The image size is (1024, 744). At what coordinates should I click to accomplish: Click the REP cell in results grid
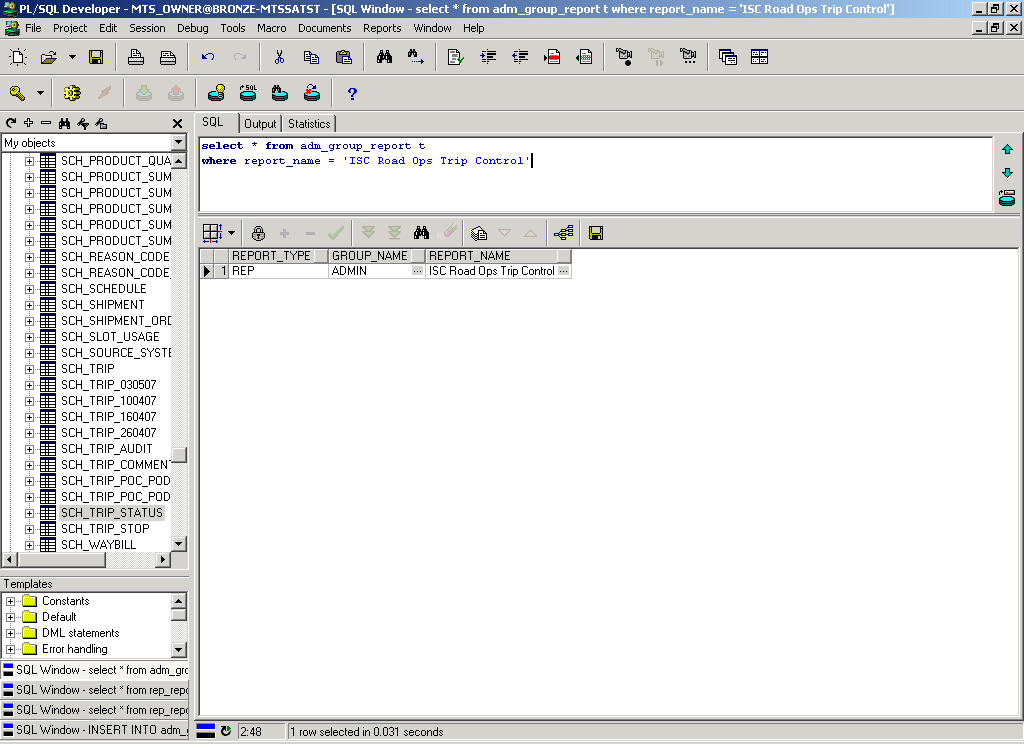coord(278,271)
